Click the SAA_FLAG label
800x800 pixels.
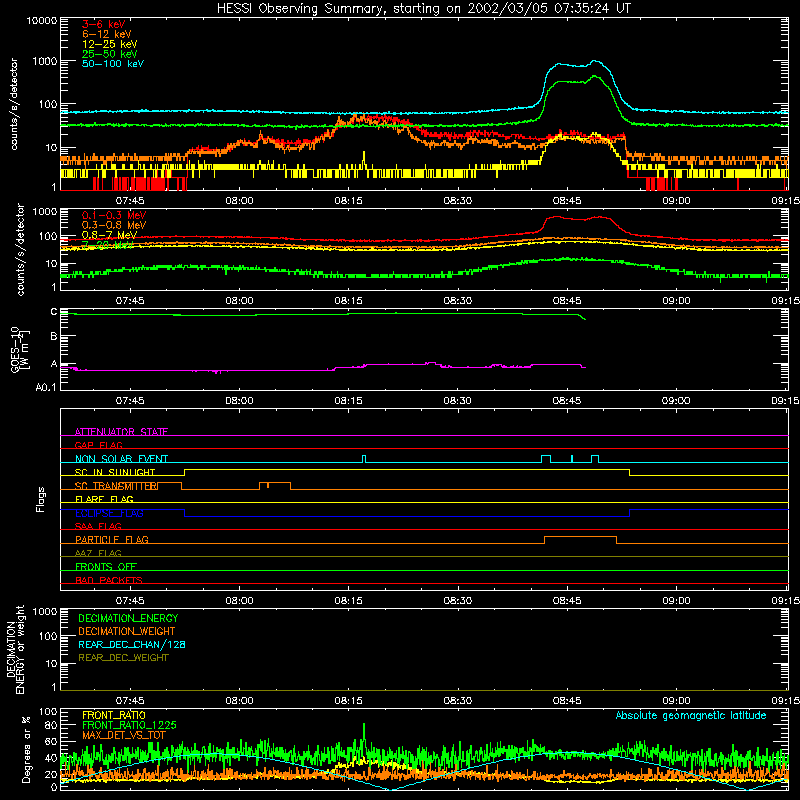click(98, 526)
